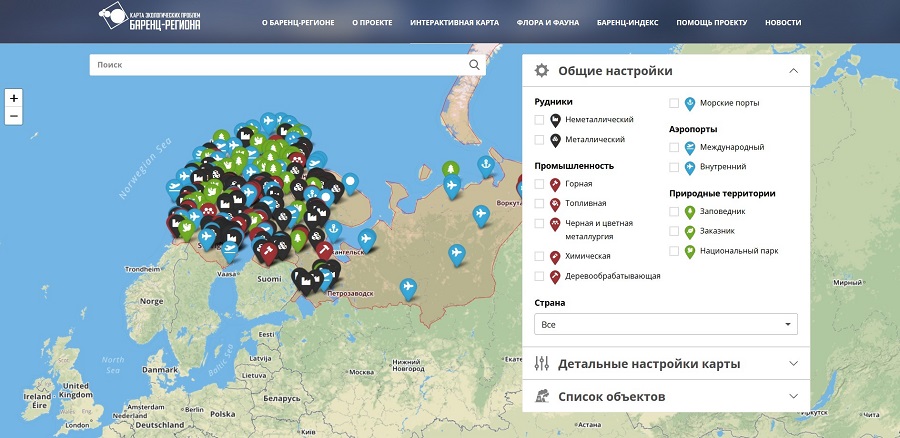
Task: Click the Деревообрабатывающая legend icon
Action: click(555, 277)
